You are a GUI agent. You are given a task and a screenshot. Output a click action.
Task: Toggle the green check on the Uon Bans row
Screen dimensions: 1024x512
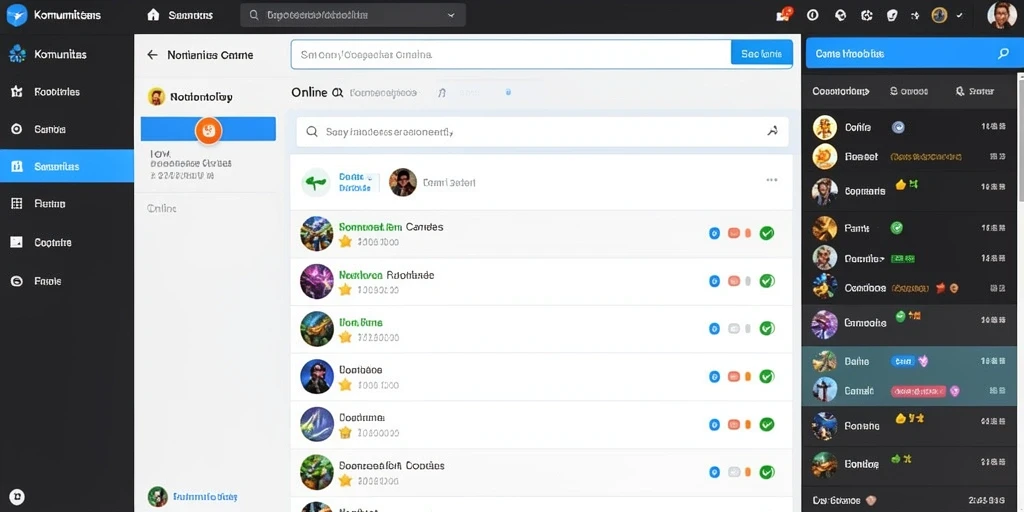pos(767,328)
